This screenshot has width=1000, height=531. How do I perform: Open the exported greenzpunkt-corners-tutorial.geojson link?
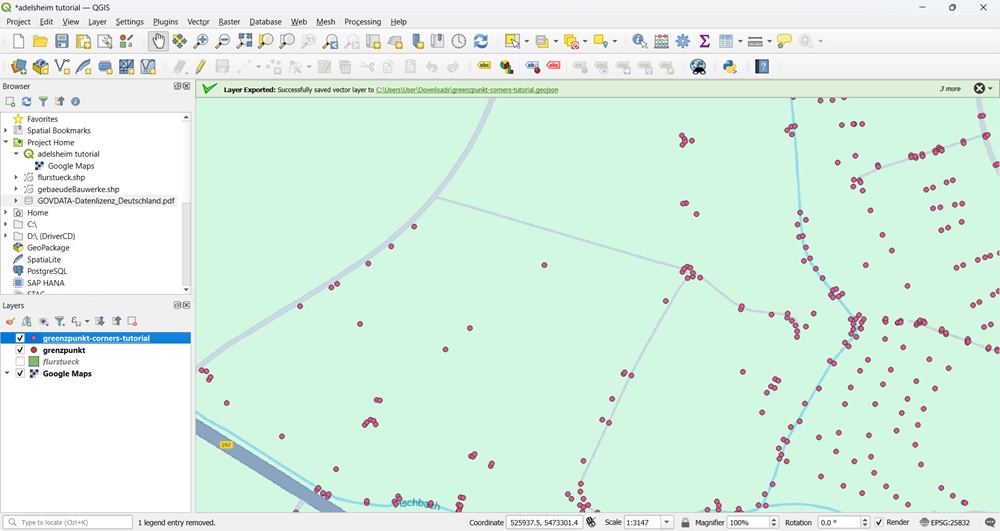pos(467,90)
